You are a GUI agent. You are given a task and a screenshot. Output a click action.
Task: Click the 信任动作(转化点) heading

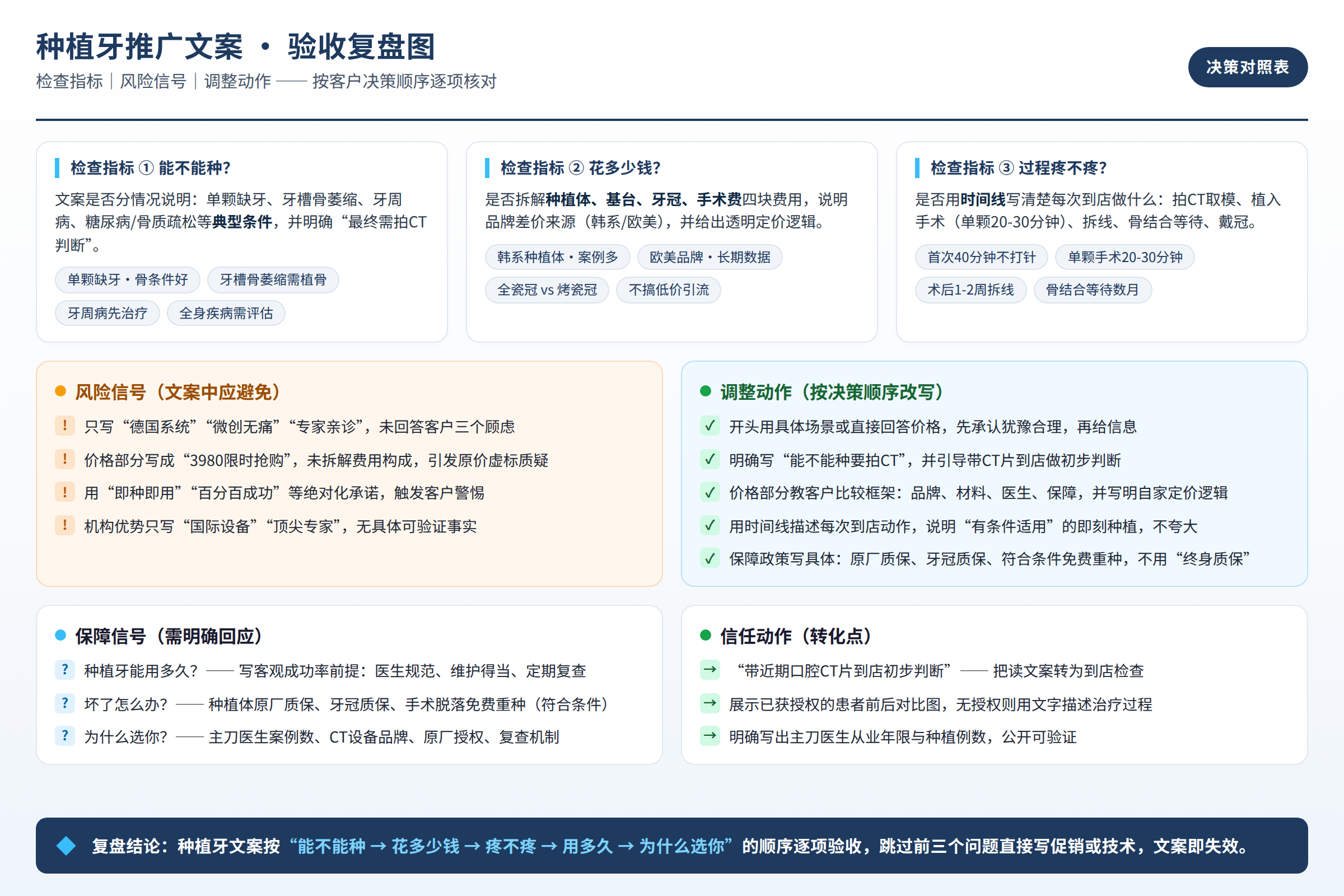(795, 636)
